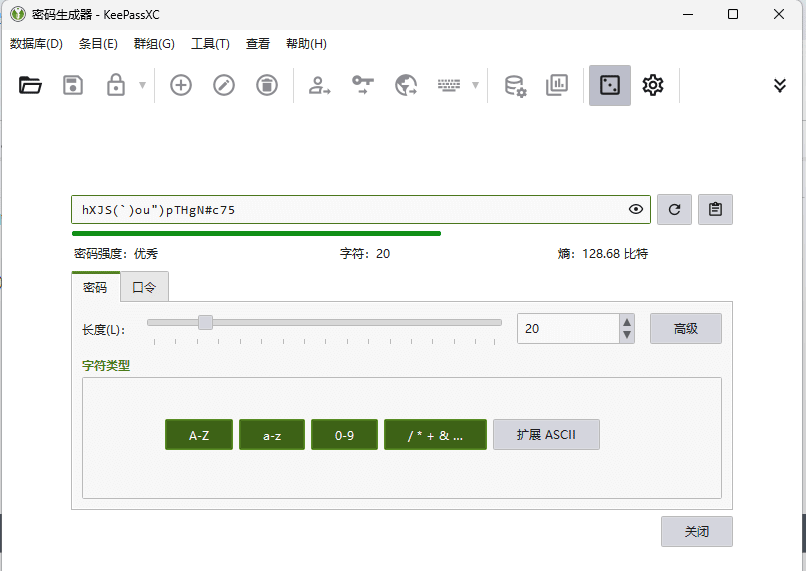Viewport: 807px width, 571px height.
Task: Expand toolbar overflow double chevron
Action: click(780, 85)
